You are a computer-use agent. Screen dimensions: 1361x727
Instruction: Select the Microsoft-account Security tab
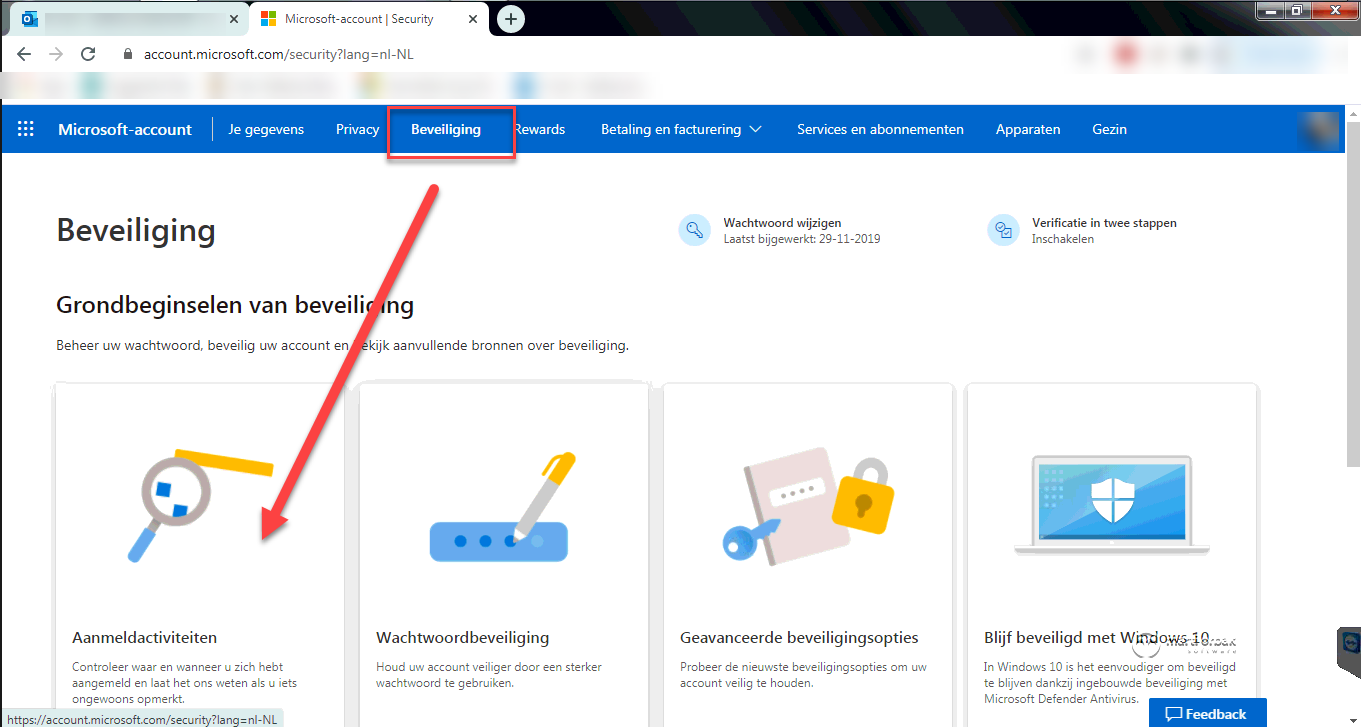point(371,19)
